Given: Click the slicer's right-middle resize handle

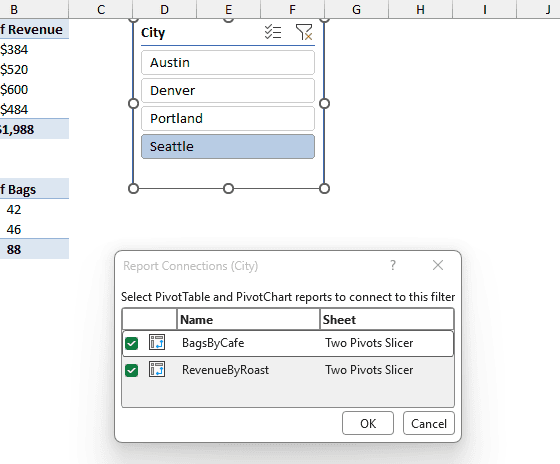Looking at the screenshot, I should [x=324, y=104].
